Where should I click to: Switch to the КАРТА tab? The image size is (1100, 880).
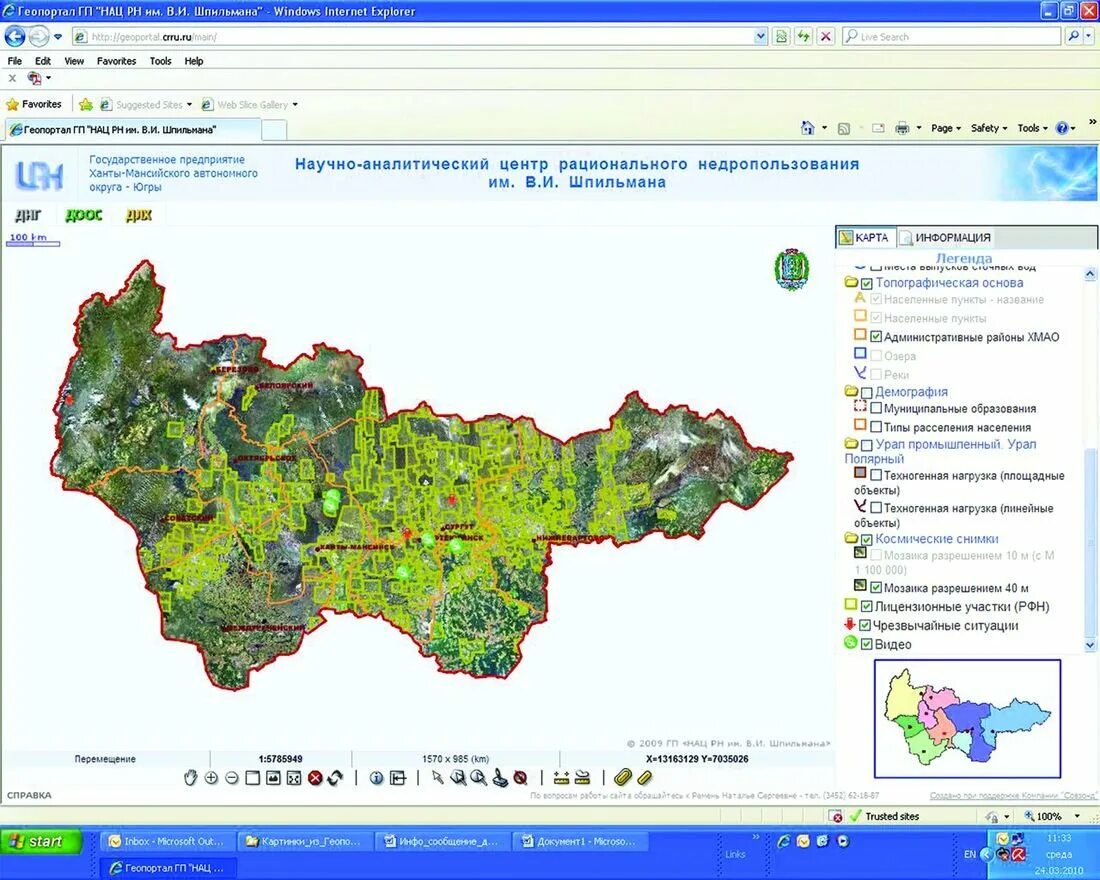tap(865, 237)
